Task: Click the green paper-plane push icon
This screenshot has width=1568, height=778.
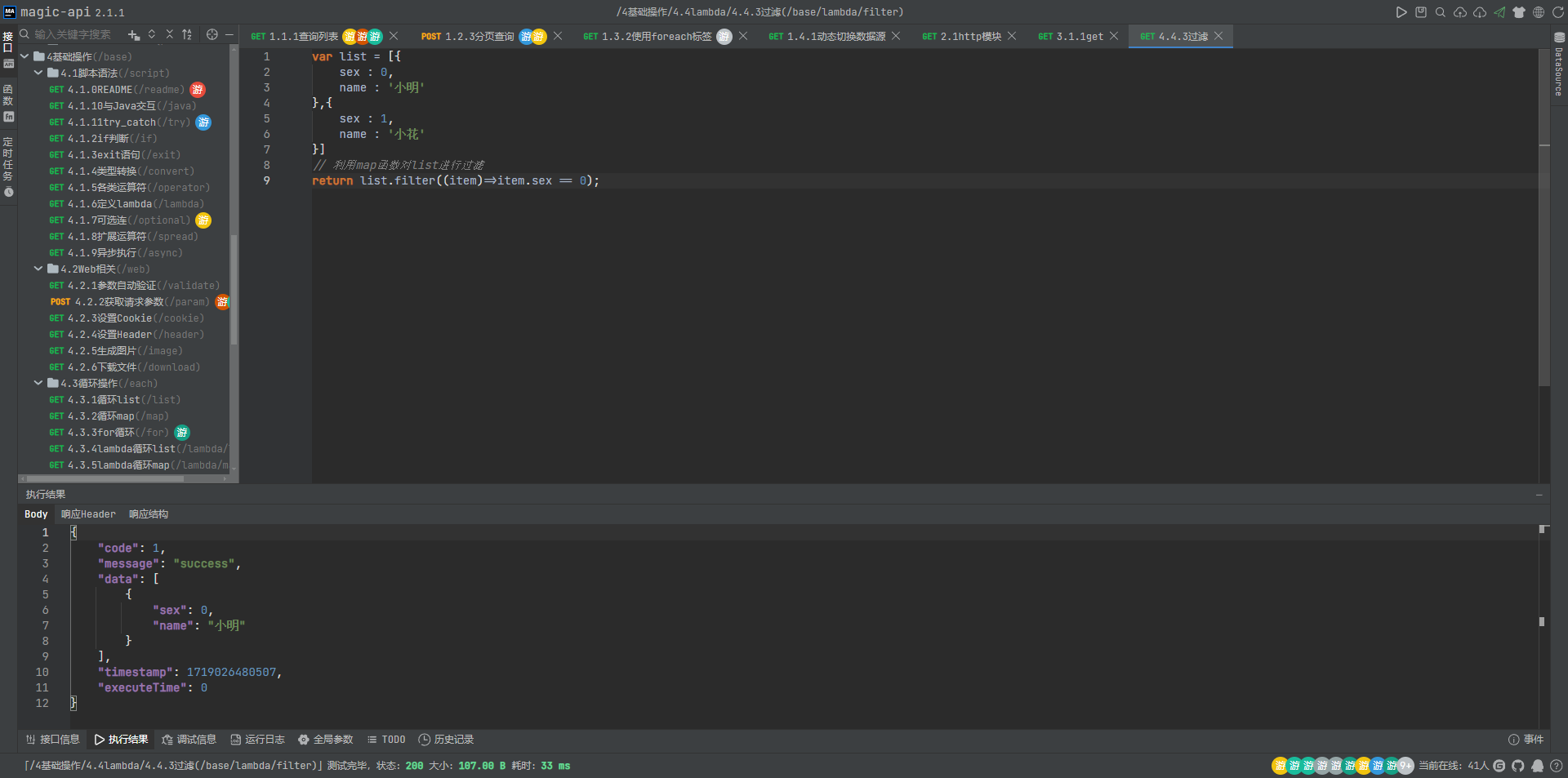Action: click(x=1499, y=12)
